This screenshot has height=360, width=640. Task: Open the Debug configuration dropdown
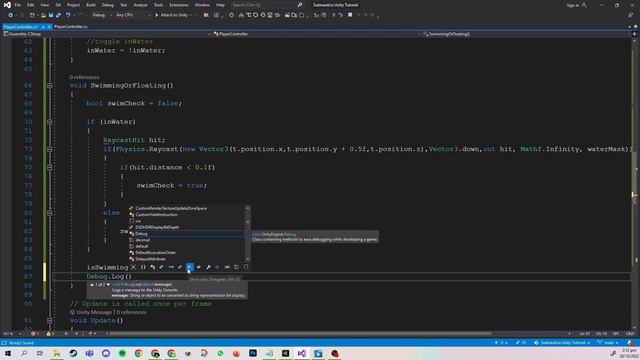coord(101,15)
